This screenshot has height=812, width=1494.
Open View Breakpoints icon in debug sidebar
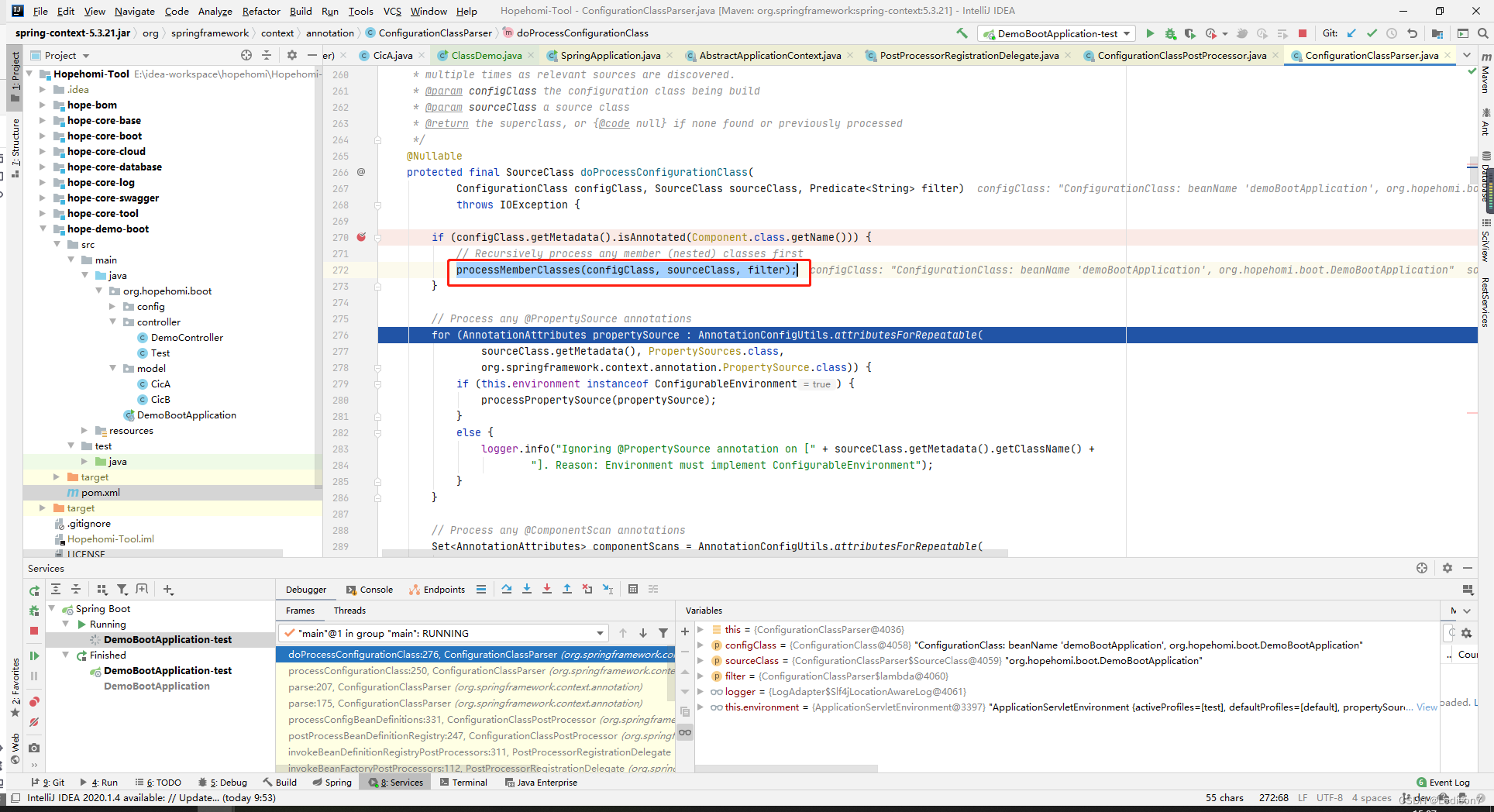click(34, 702)
